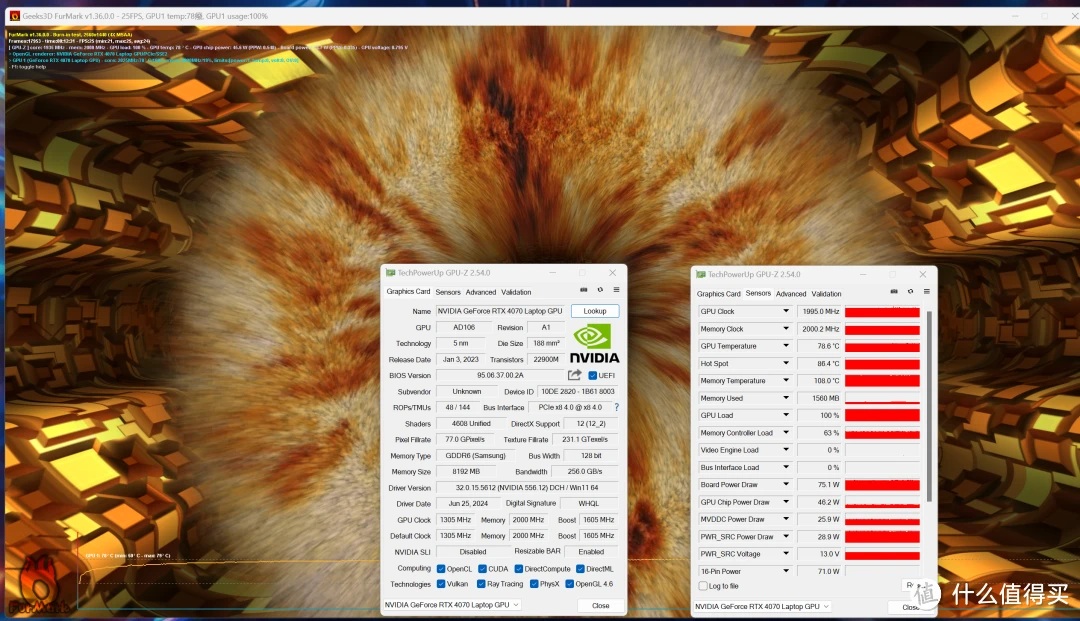Open the Memory Controller Load dropdown

pos(786,432)
